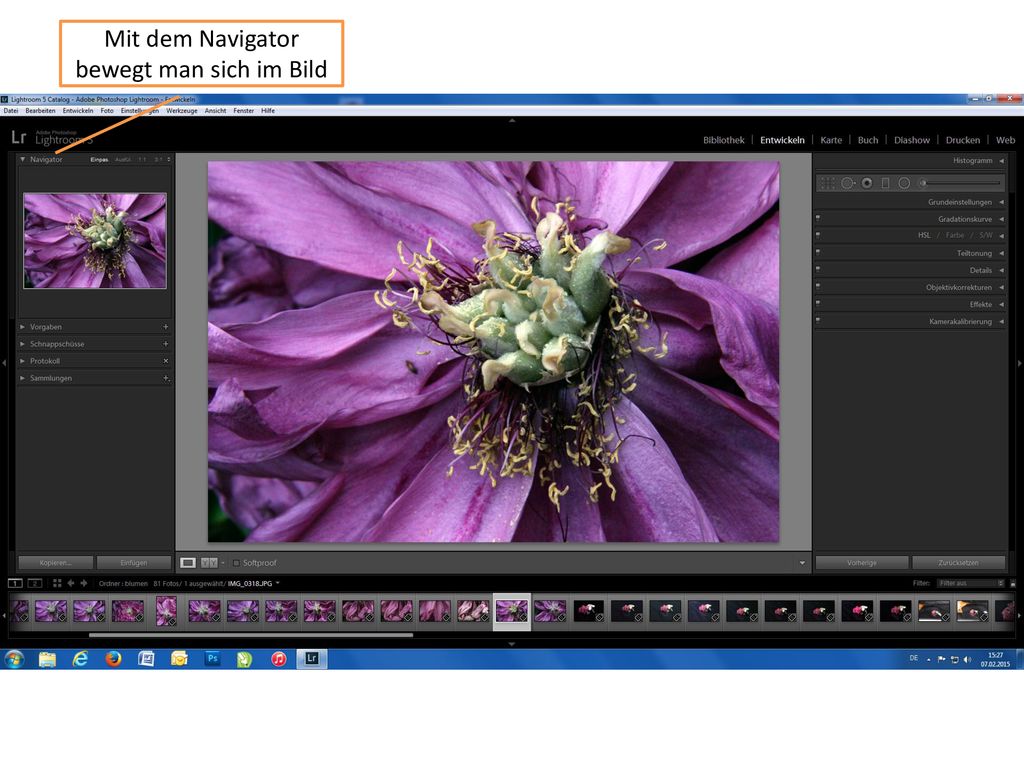Toggle the Details panel switch
Screen dimensions: 1024x768
pos(818,268)
